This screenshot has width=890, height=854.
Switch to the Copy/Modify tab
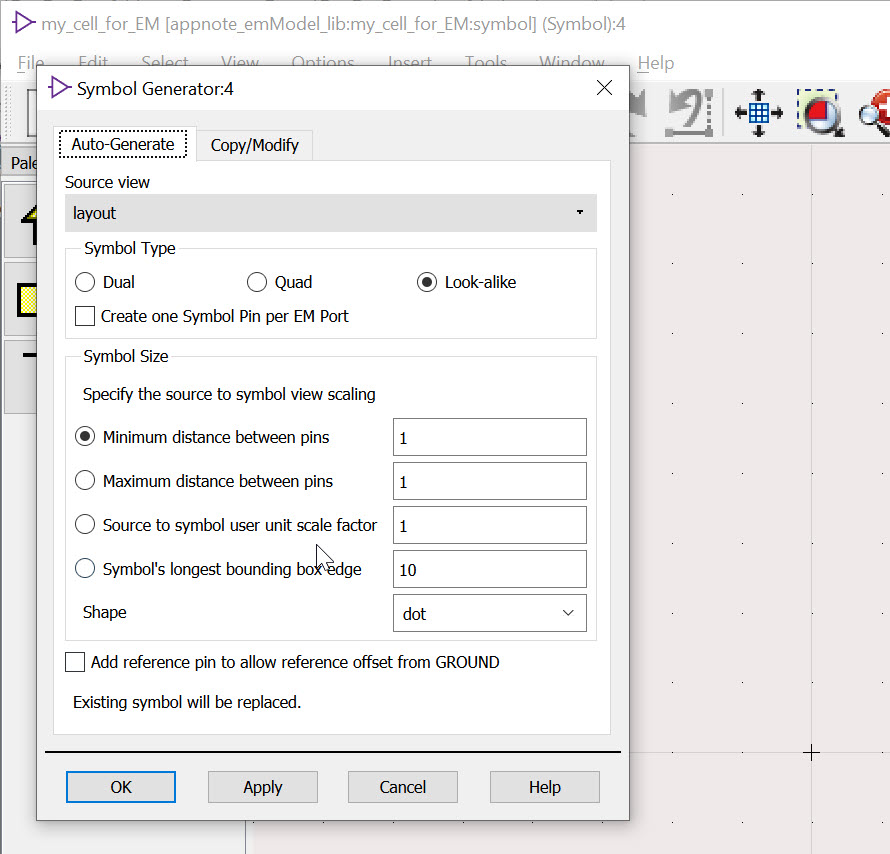254,145
